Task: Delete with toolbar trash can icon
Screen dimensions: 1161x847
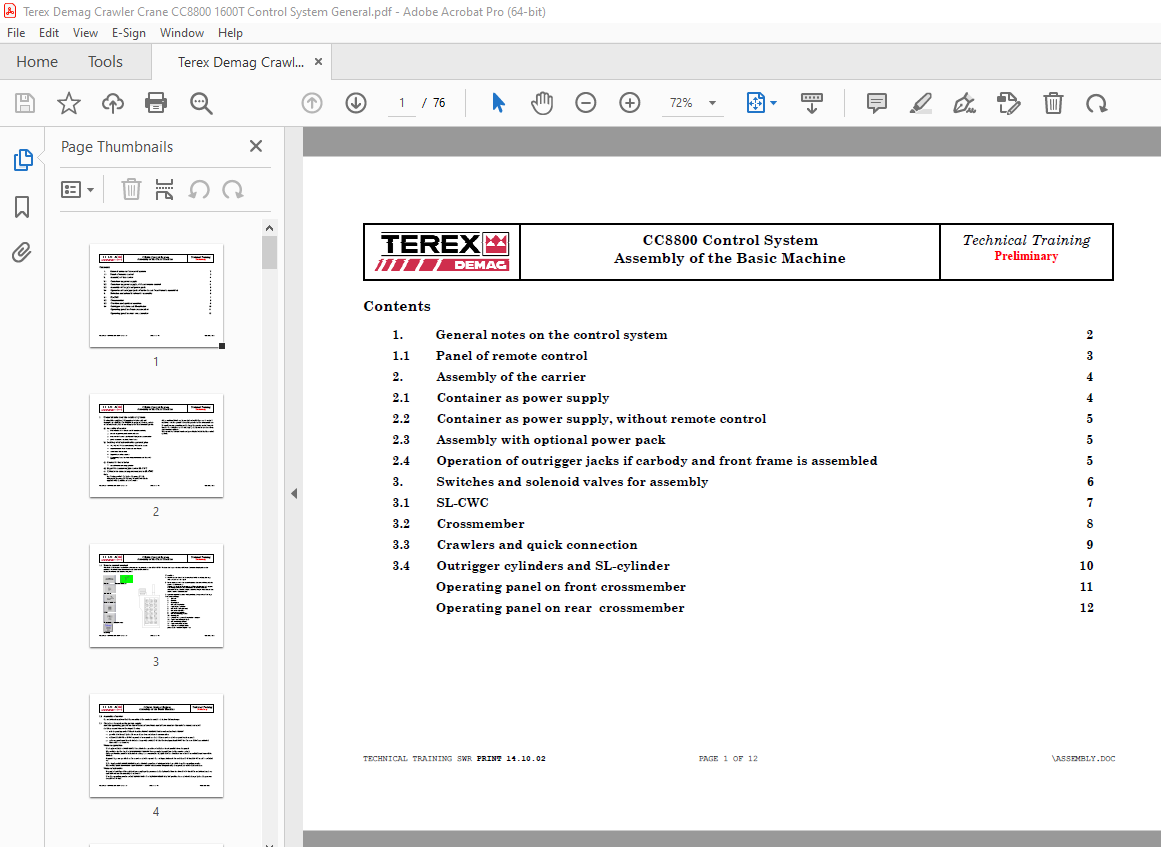Action: coord(1053,103)
